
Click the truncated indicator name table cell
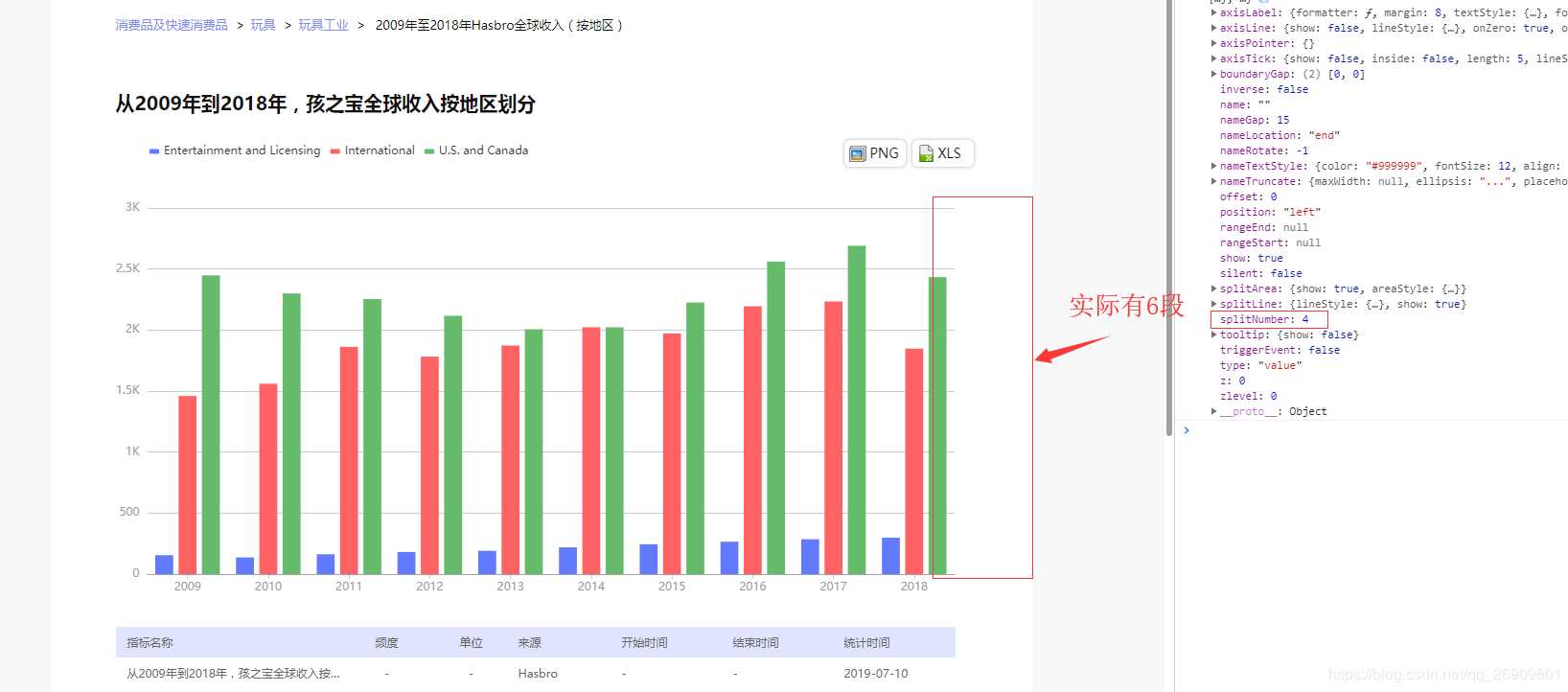(233, 674)
